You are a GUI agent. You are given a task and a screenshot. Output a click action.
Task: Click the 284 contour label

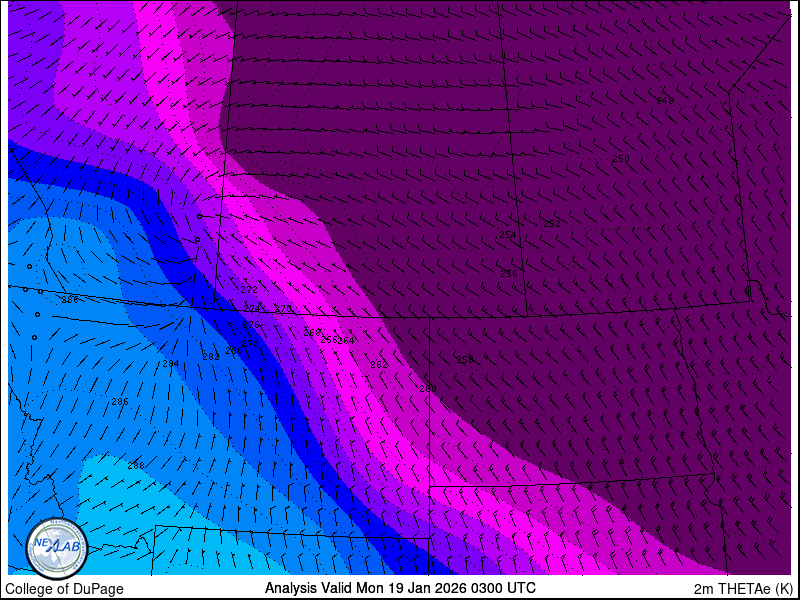(171, 364)
